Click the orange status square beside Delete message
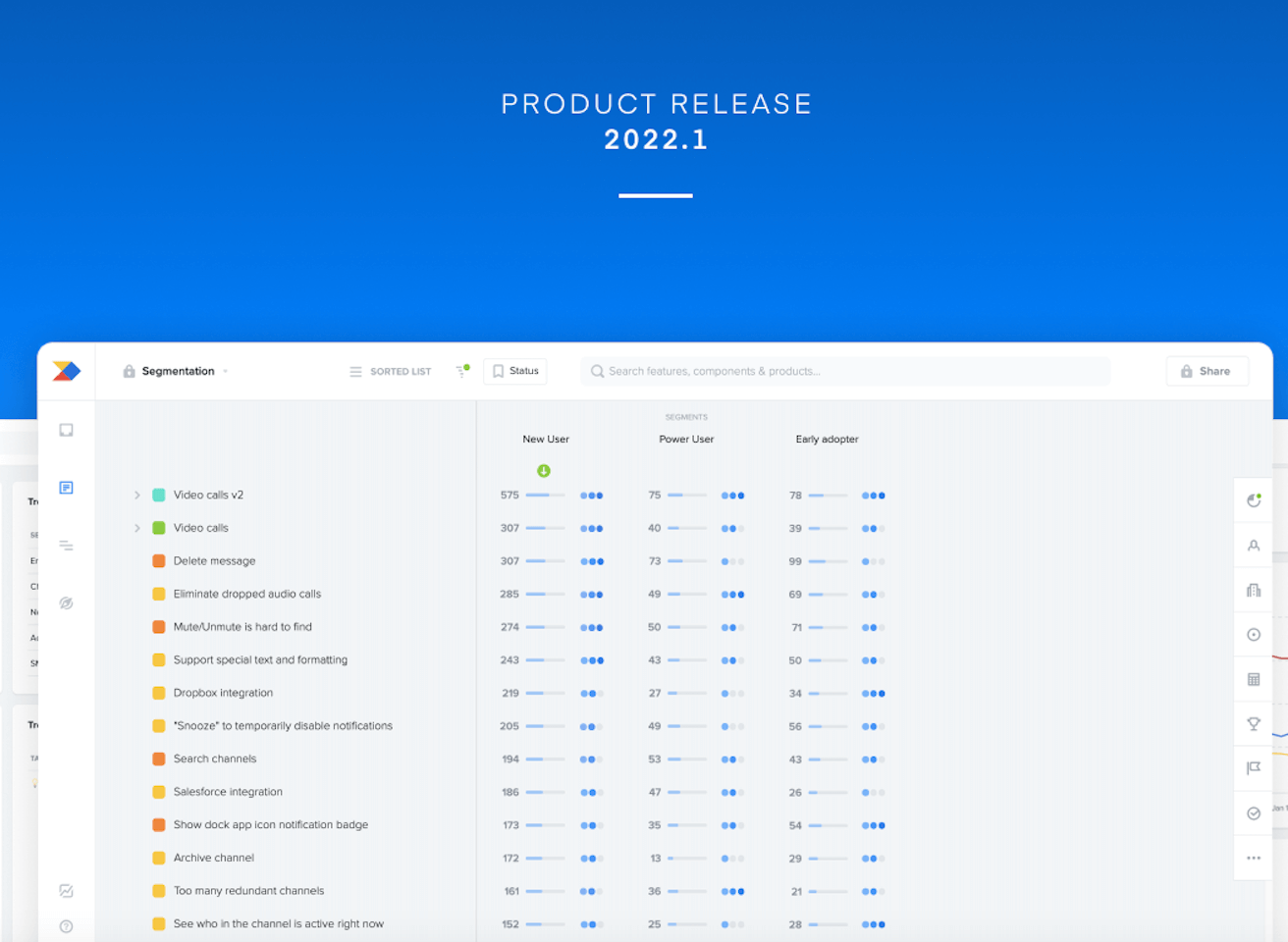This screenshot has width=1288, height=942. (158, 560)
